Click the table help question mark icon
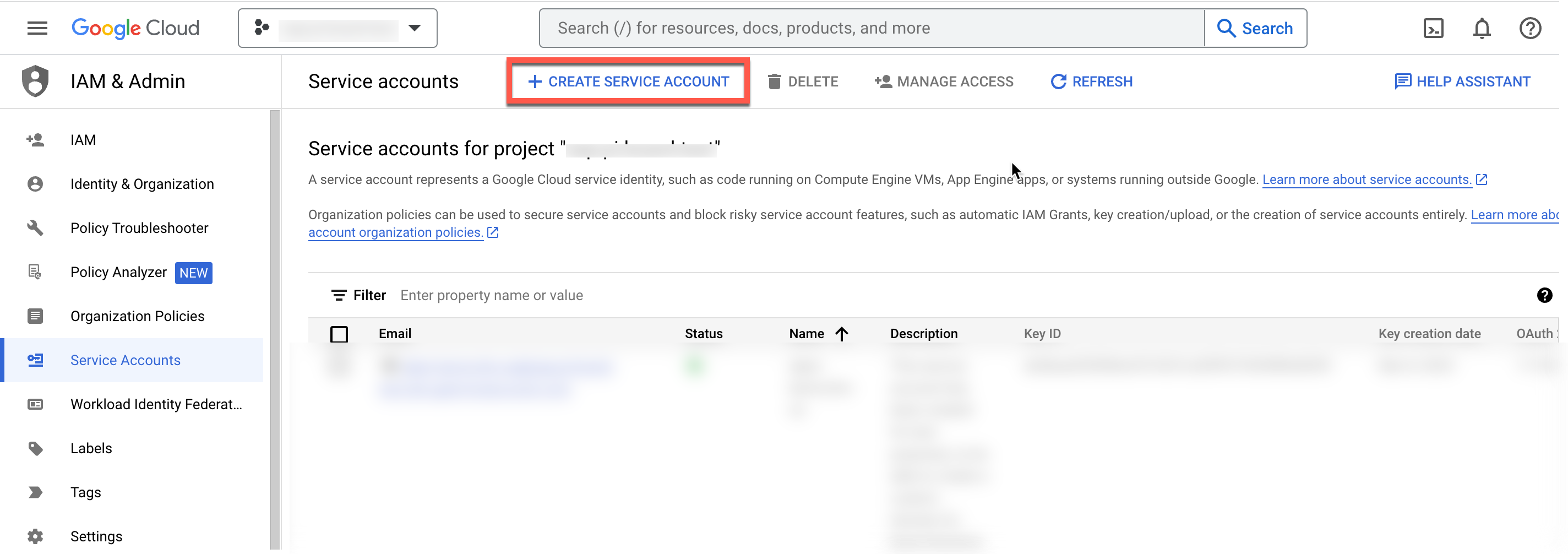Viewport: 1568px width, 554px height. point(1544,295)
